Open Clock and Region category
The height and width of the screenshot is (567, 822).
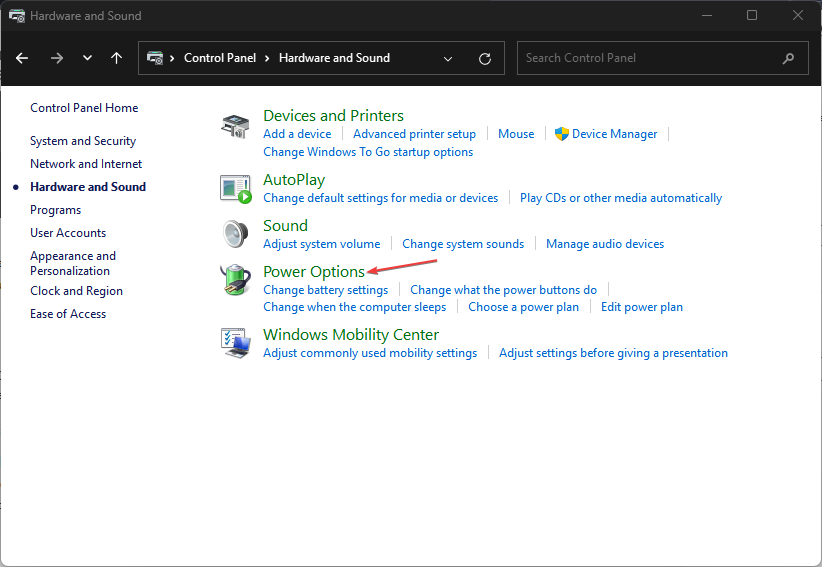point(76,291)
